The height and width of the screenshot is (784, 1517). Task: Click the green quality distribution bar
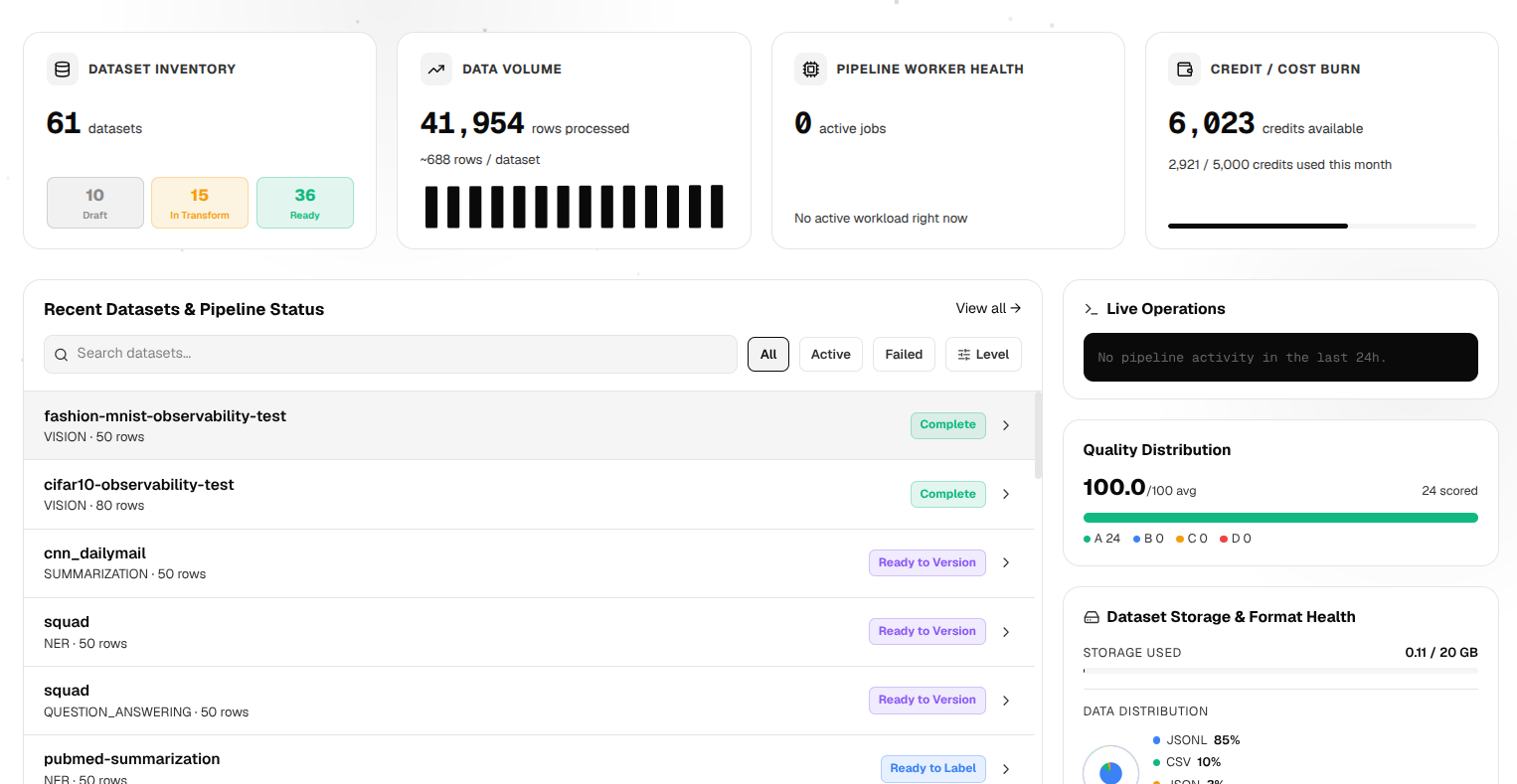click(1280, 518)
